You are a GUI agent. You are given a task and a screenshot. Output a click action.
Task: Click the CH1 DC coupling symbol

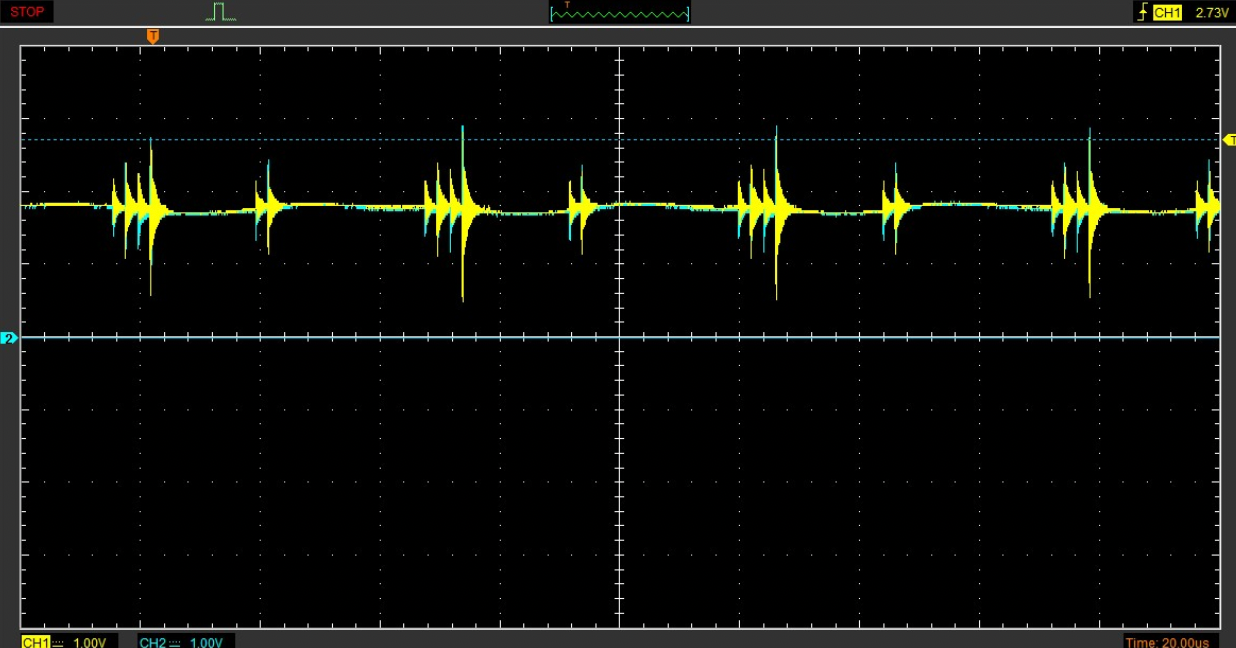tap(59, 641)
